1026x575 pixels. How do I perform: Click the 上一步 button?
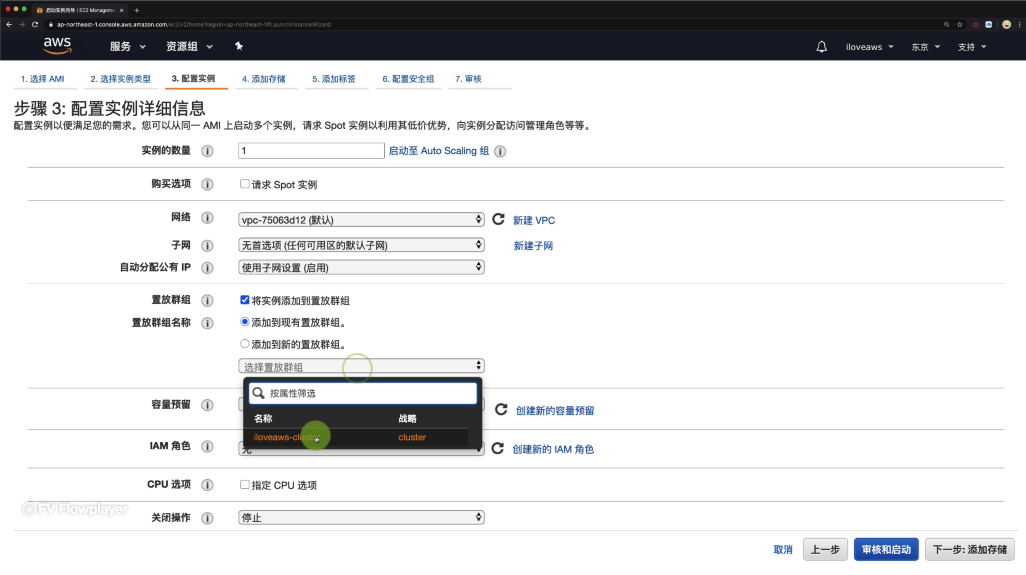(x=825, y=549)
